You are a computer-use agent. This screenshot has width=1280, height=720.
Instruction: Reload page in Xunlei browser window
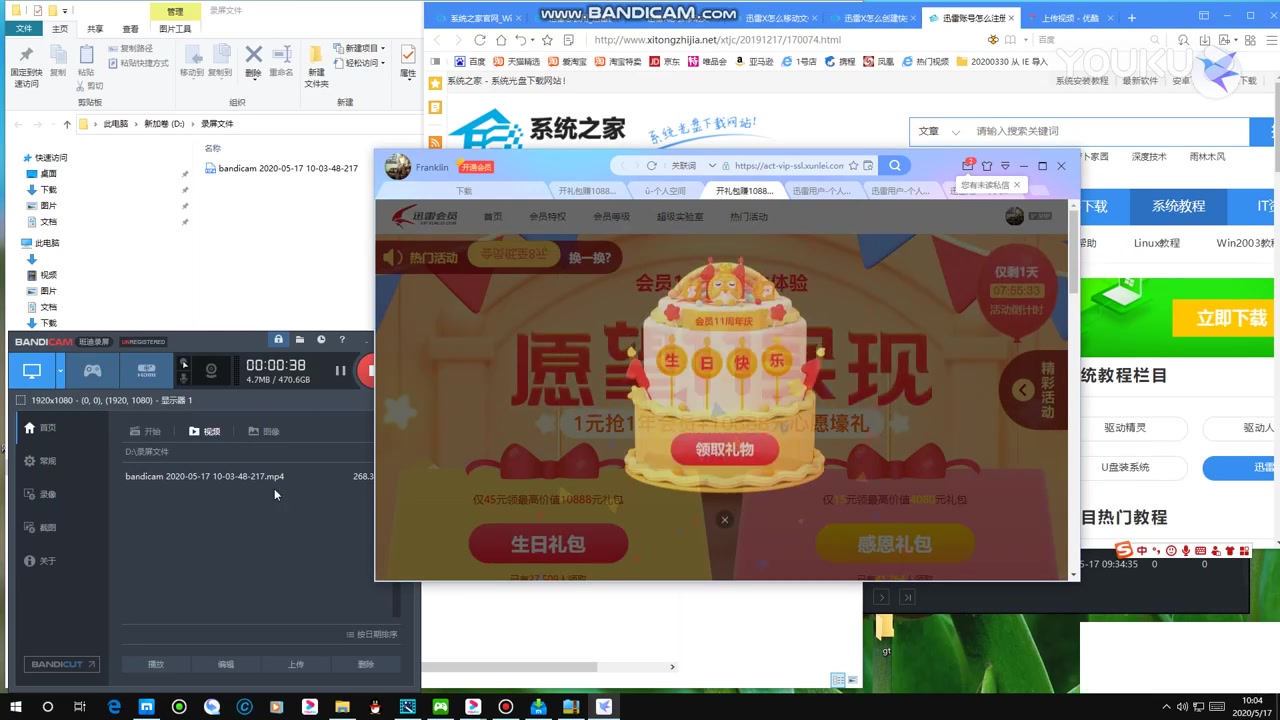coord(652,166)
